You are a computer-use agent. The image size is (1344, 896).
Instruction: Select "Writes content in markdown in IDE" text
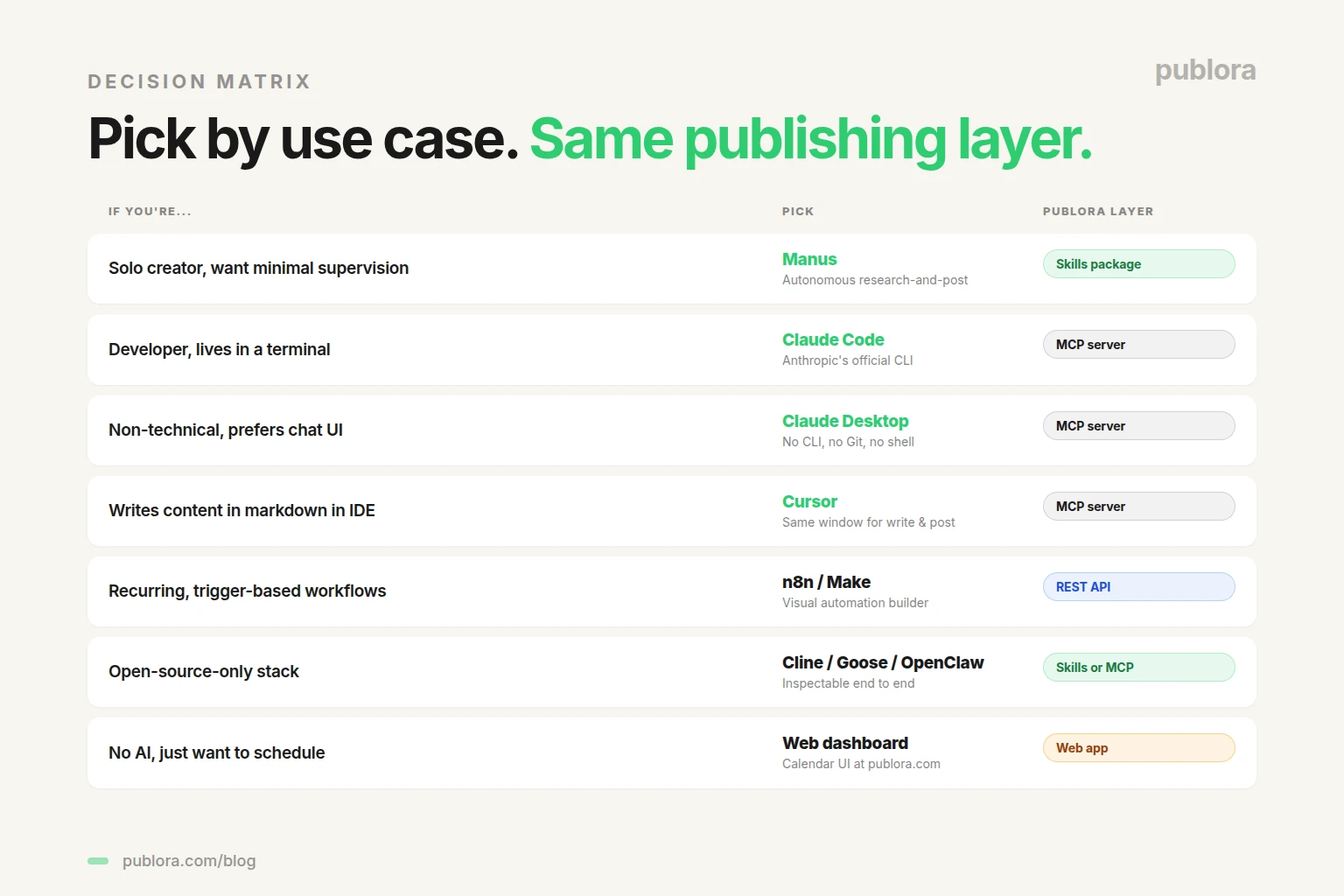pyautogui.click(x=241, y=511)
